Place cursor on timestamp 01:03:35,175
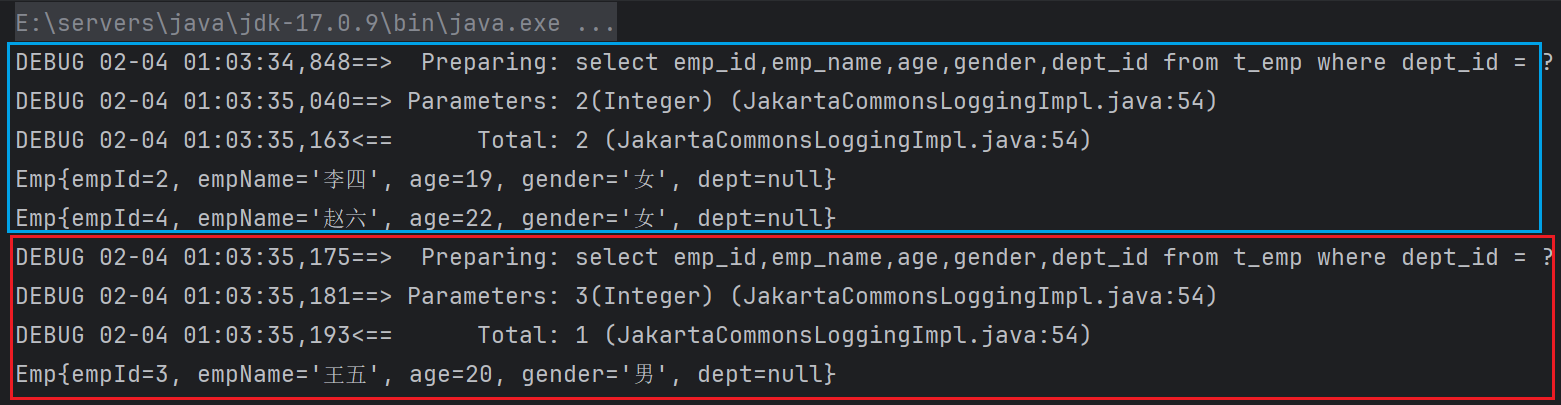This screenshot has width=1561, height=405. click(267, 257)
